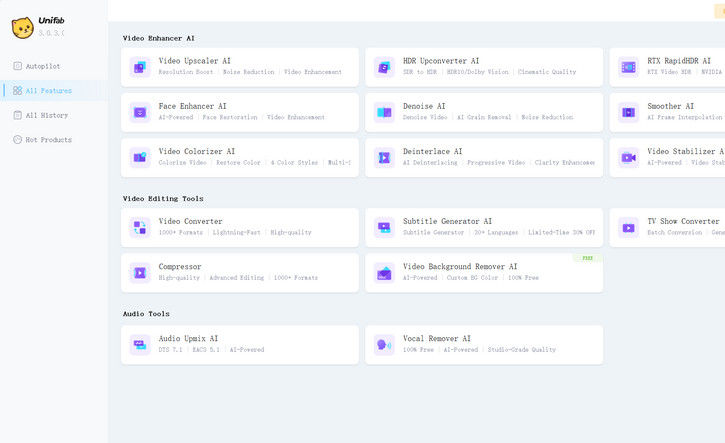Click the RTX RapidHDR AI icon
Image resolution: width=725 pixels, height=443 pixels.
coord(628,68)
